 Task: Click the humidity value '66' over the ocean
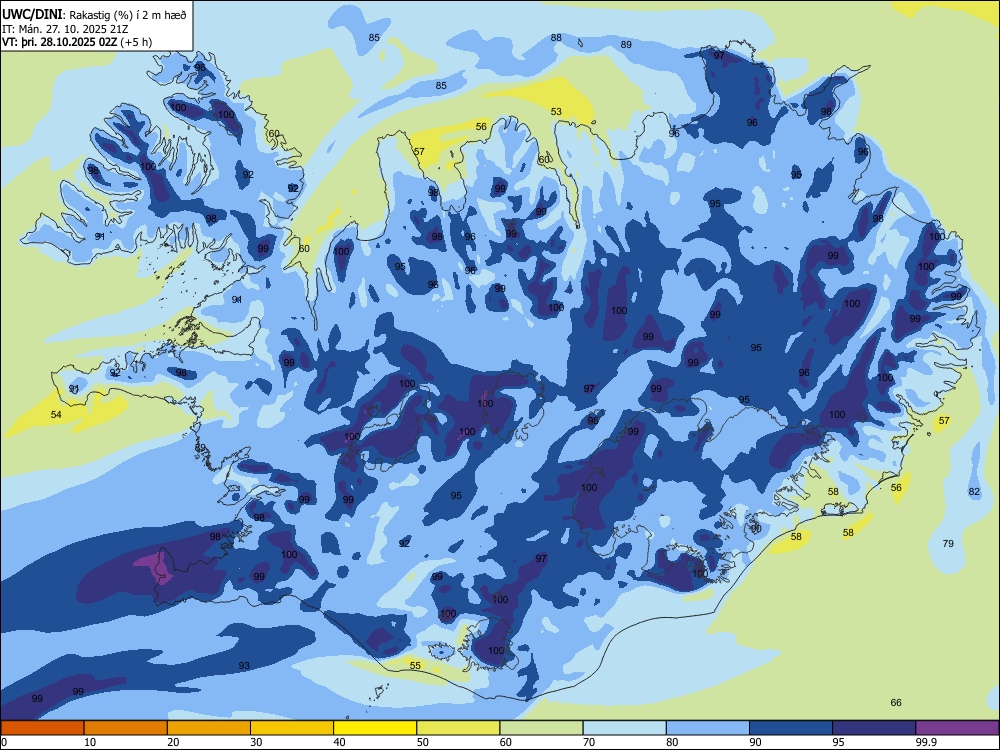pos(896,702)
